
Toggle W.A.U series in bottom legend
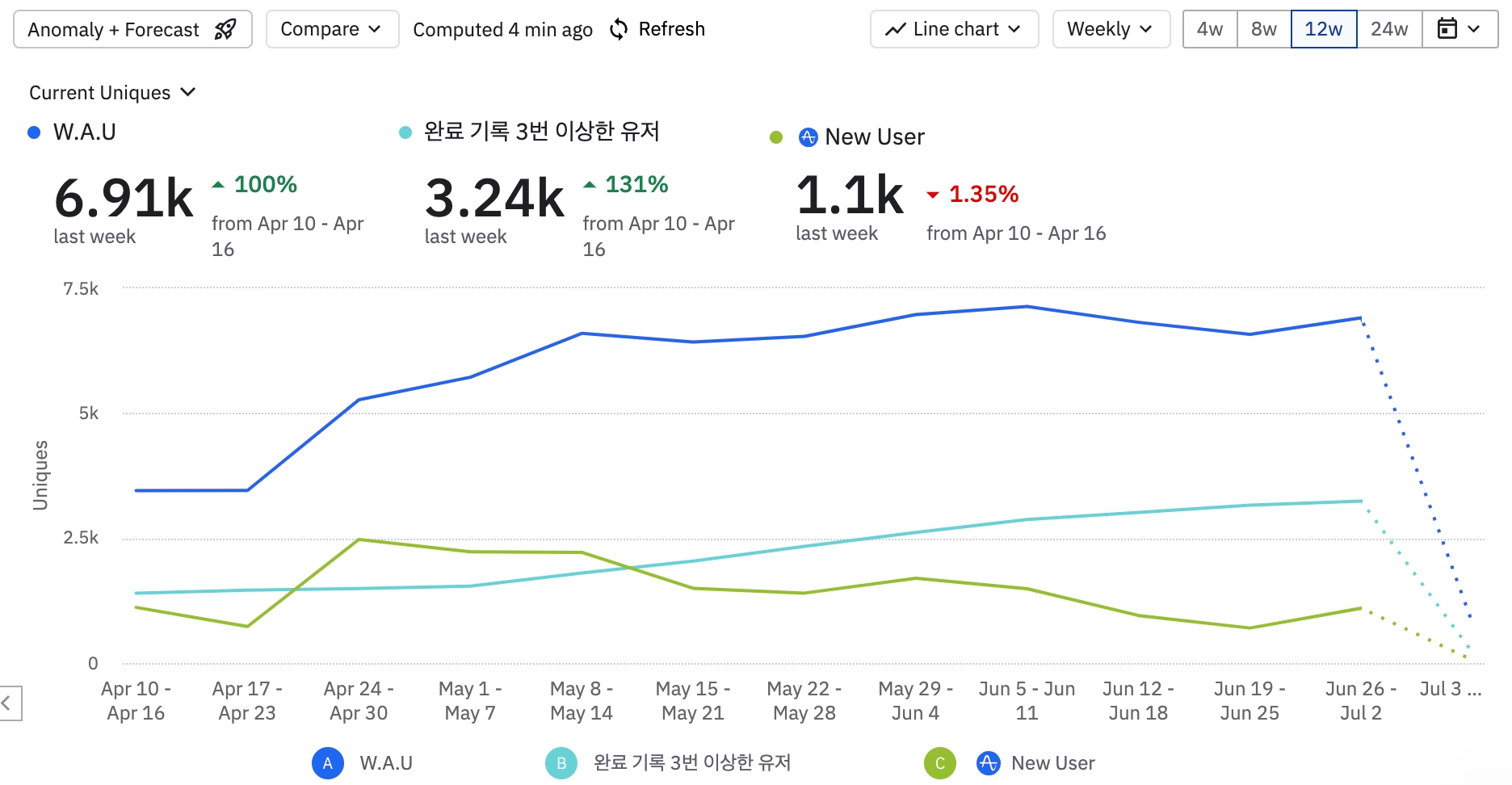[x=386, y=763]
